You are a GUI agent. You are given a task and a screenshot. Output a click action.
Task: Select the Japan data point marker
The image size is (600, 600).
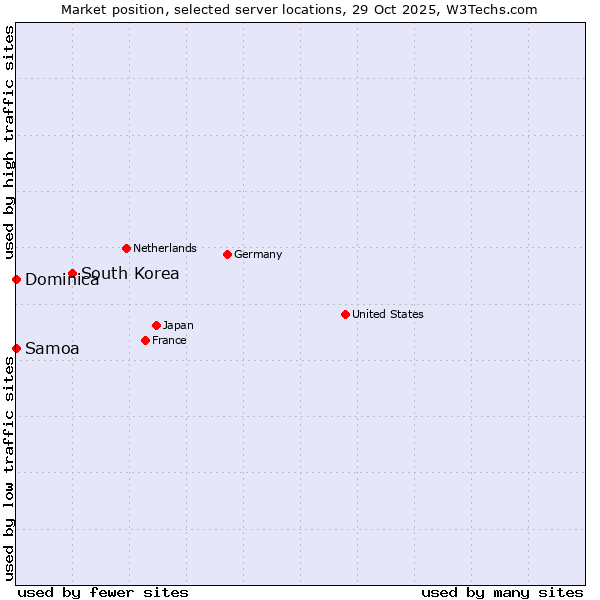[x=156, y=325]
